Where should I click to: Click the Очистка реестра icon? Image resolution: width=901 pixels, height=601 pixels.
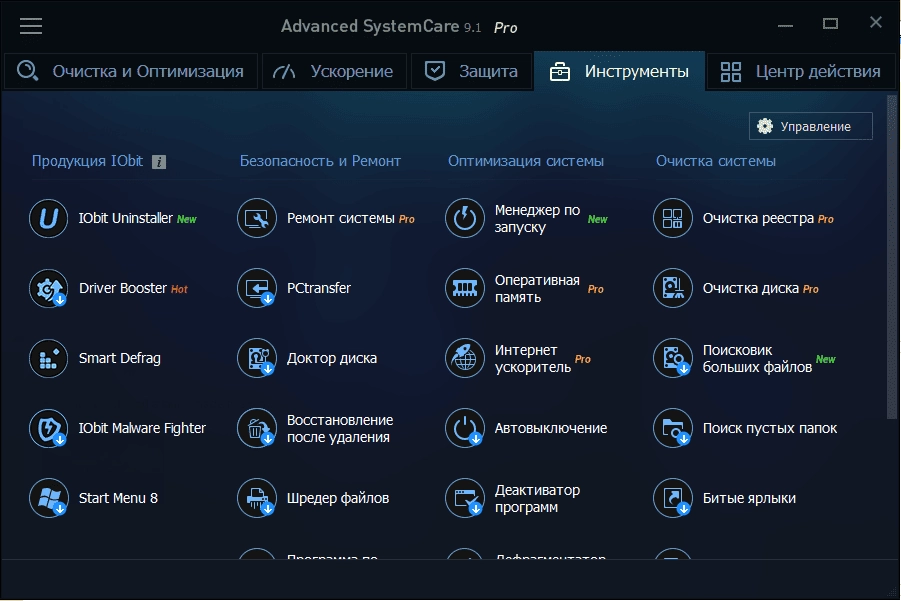pyautogui.click(x=673, y=218)
